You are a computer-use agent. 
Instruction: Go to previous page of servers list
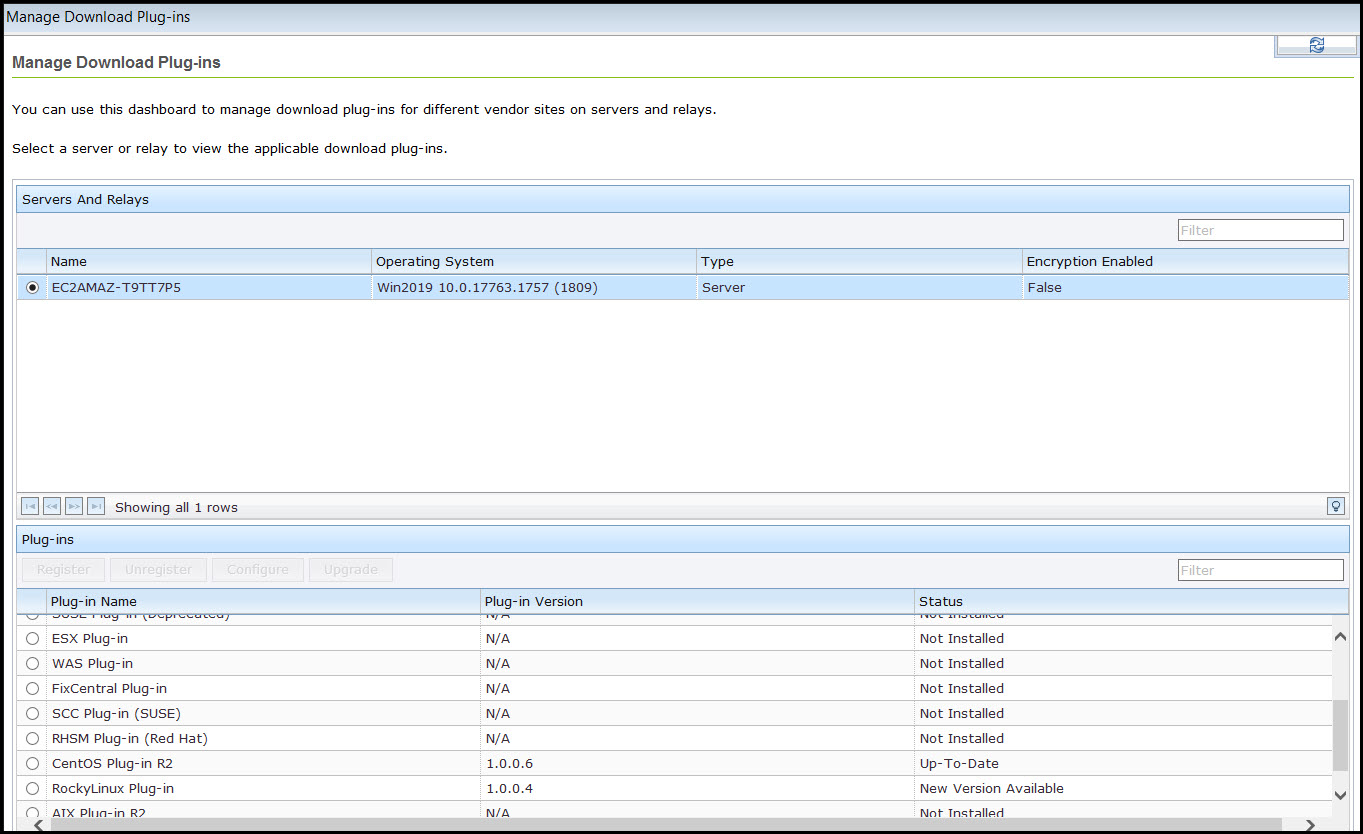(52, 507)
